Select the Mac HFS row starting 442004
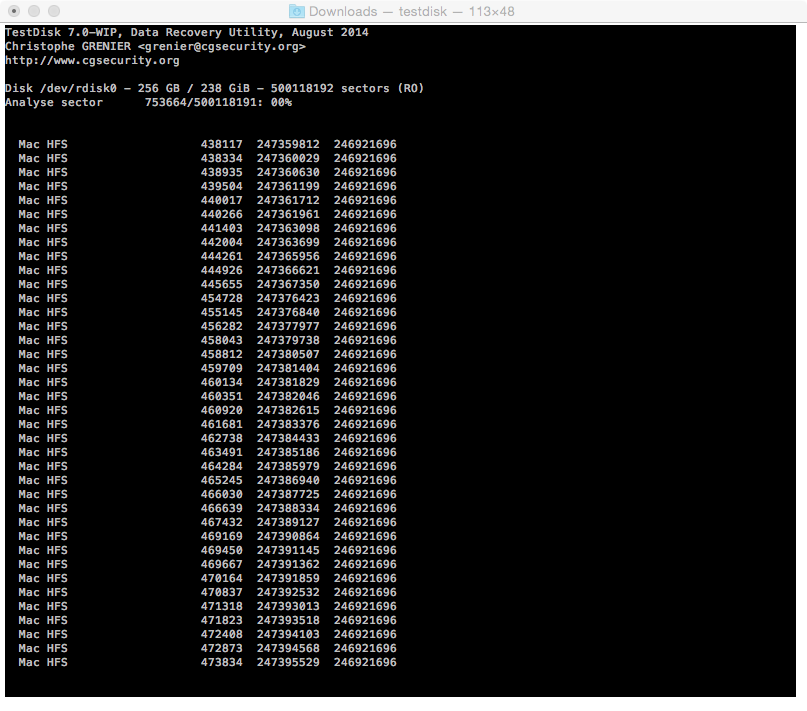Screen dimensions: 807x711 click(x=207, y=242)
